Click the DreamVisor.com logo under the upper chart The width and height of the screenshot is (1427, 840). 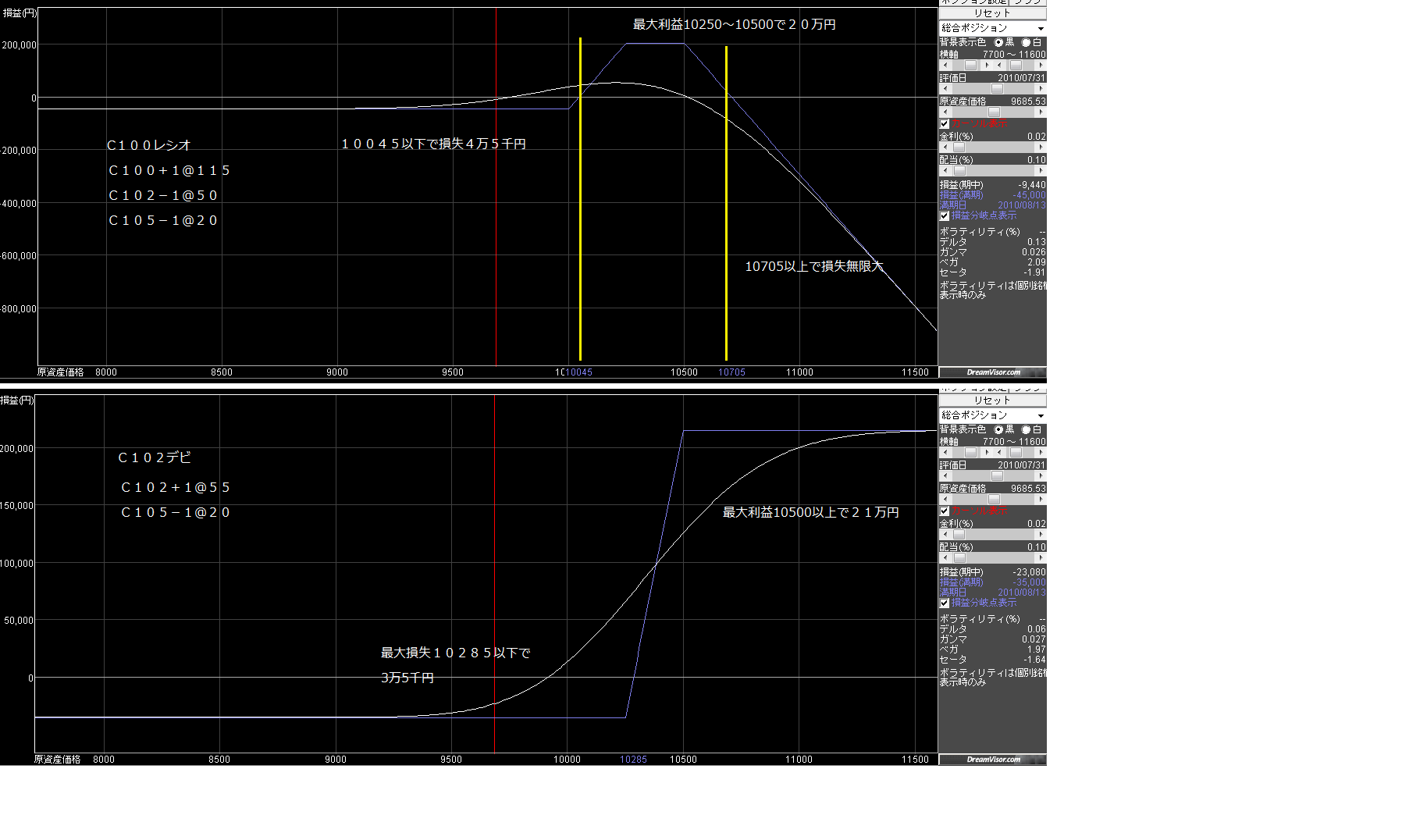pos(992,372)
